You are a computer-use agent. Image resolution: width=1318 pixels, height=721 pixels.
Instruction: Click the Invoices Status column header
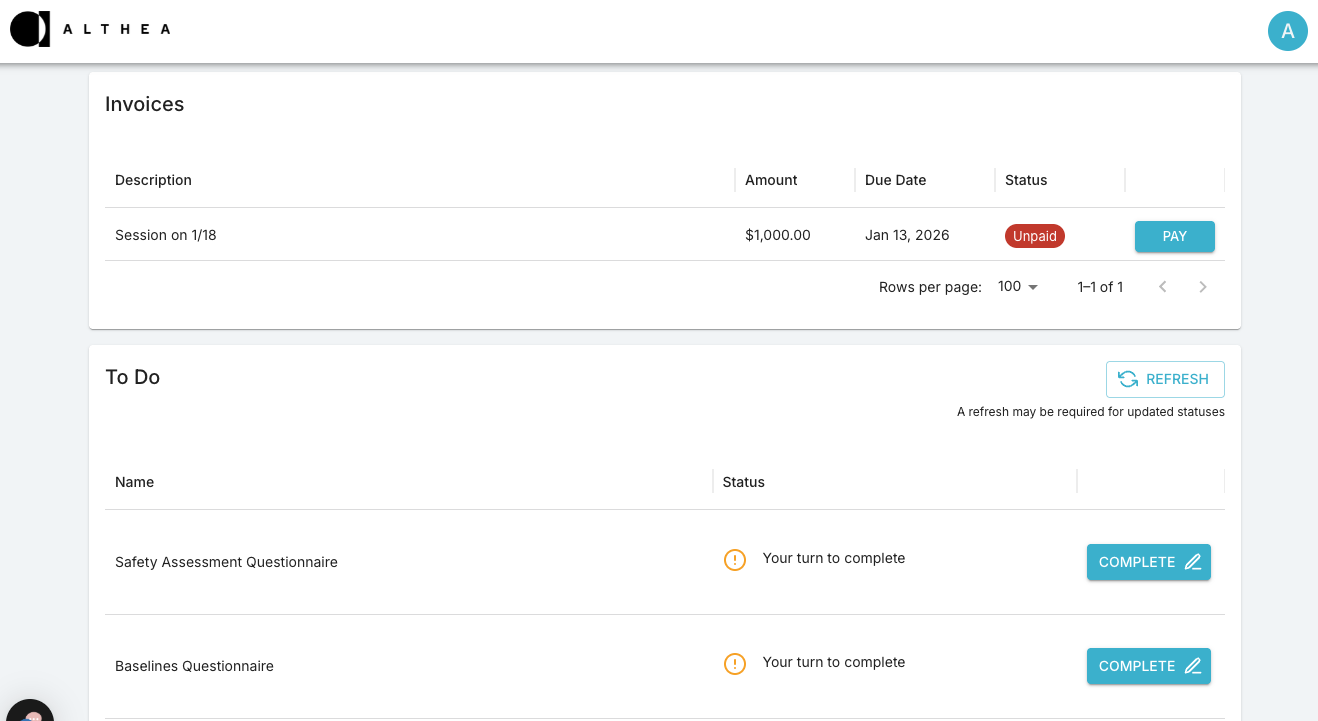[x=1025, y=180]
